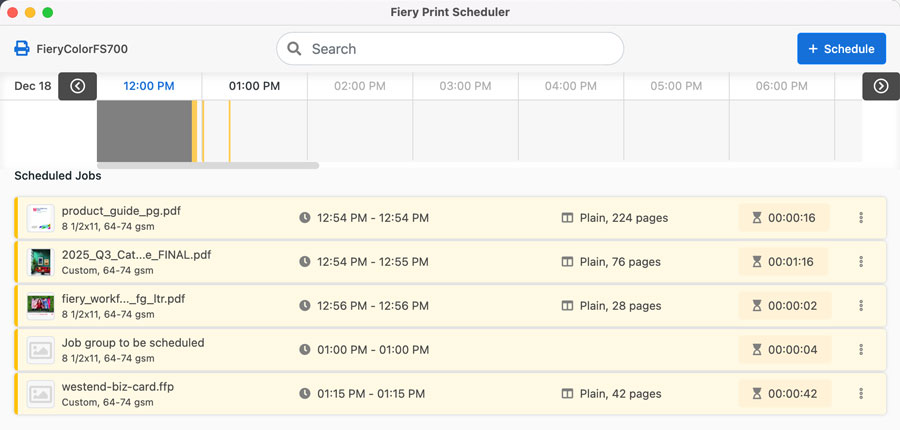Click the Schedule button
This screenshot has height=430, width=900.
(x=841, y=49)
